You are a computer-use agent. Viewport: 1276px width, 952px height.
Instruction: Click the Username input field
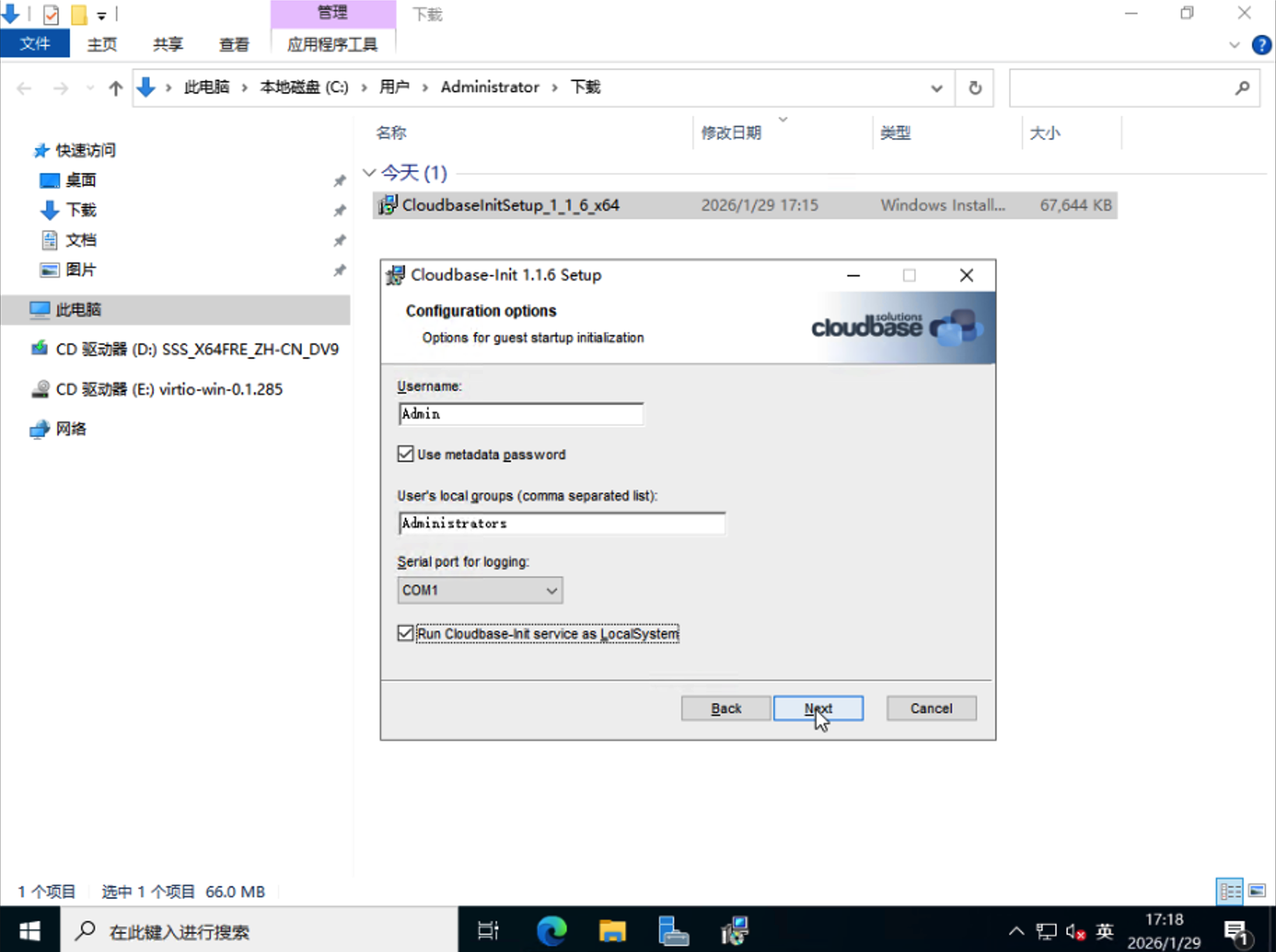[521, 414]
